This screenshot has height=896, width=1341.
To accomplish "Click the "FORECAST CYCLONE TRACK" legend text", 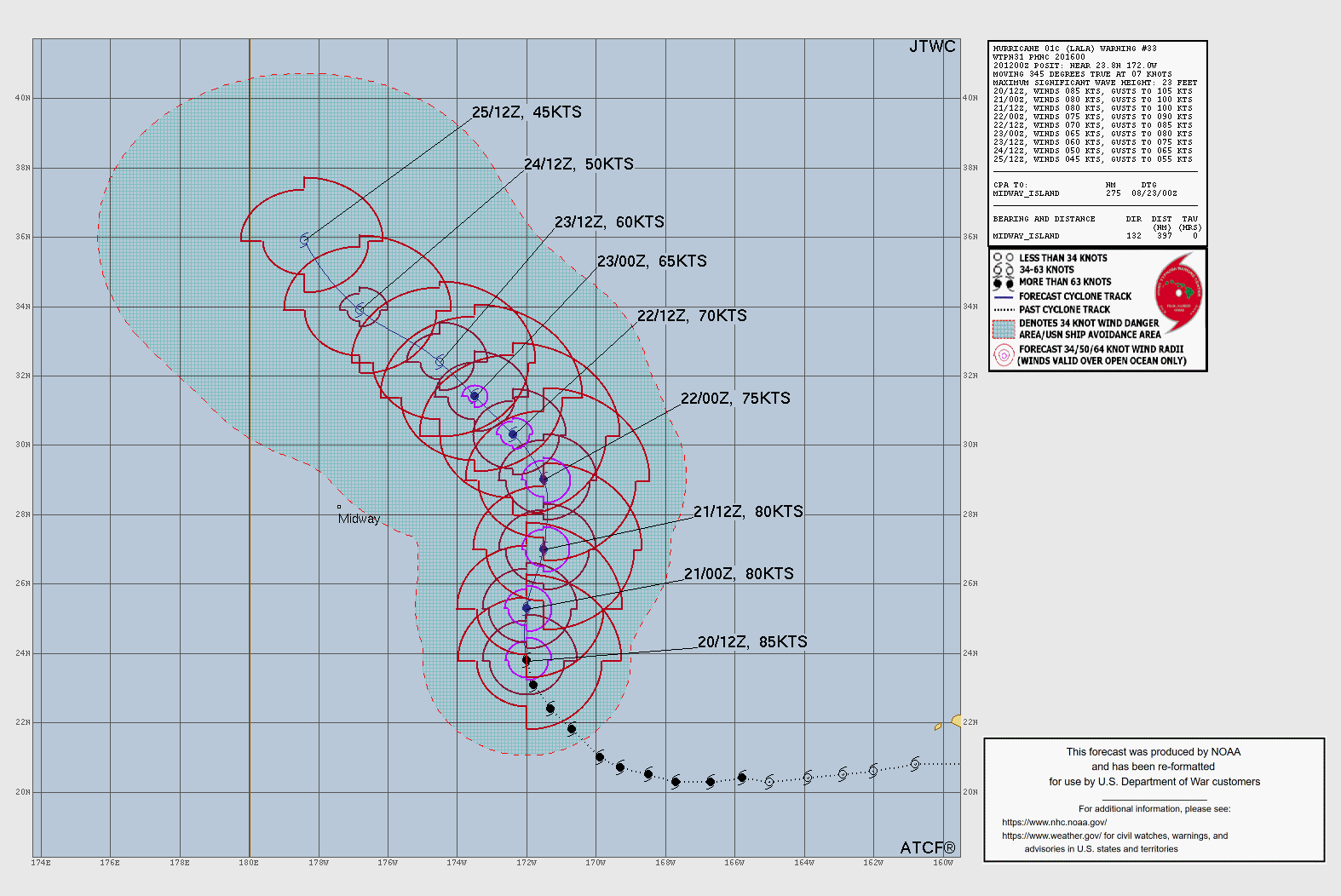I will coord(1075,297).
